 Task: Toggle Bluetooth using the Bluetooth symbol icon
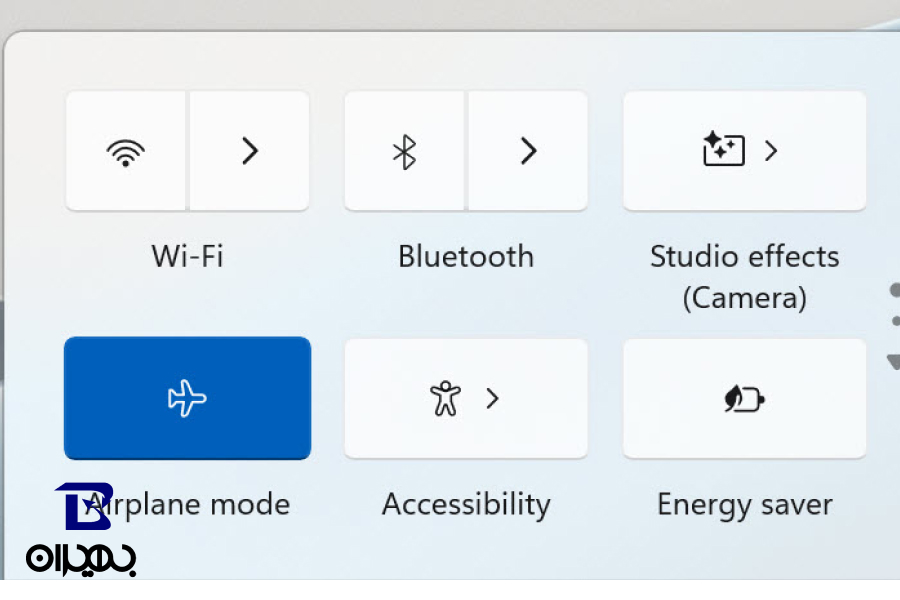click(x=404, y=151)
